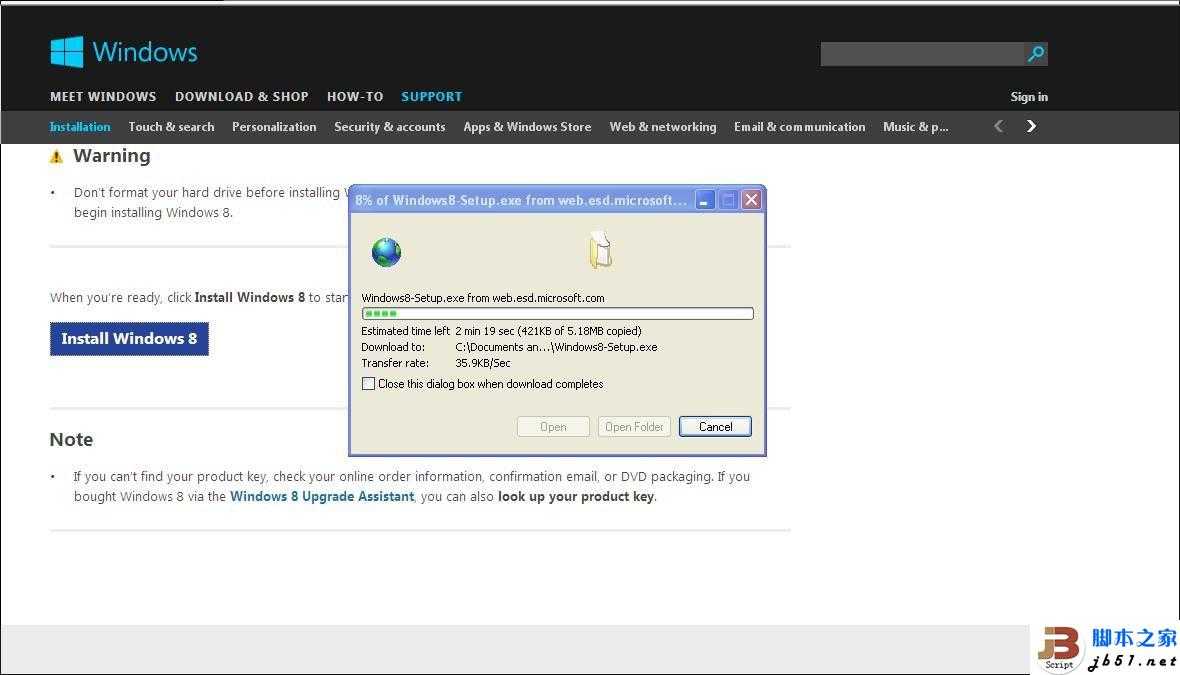Image resolution: width=1180 pixels, height=675 pixels.
Task: Open the HOW-TO menu
Action: 355,96
